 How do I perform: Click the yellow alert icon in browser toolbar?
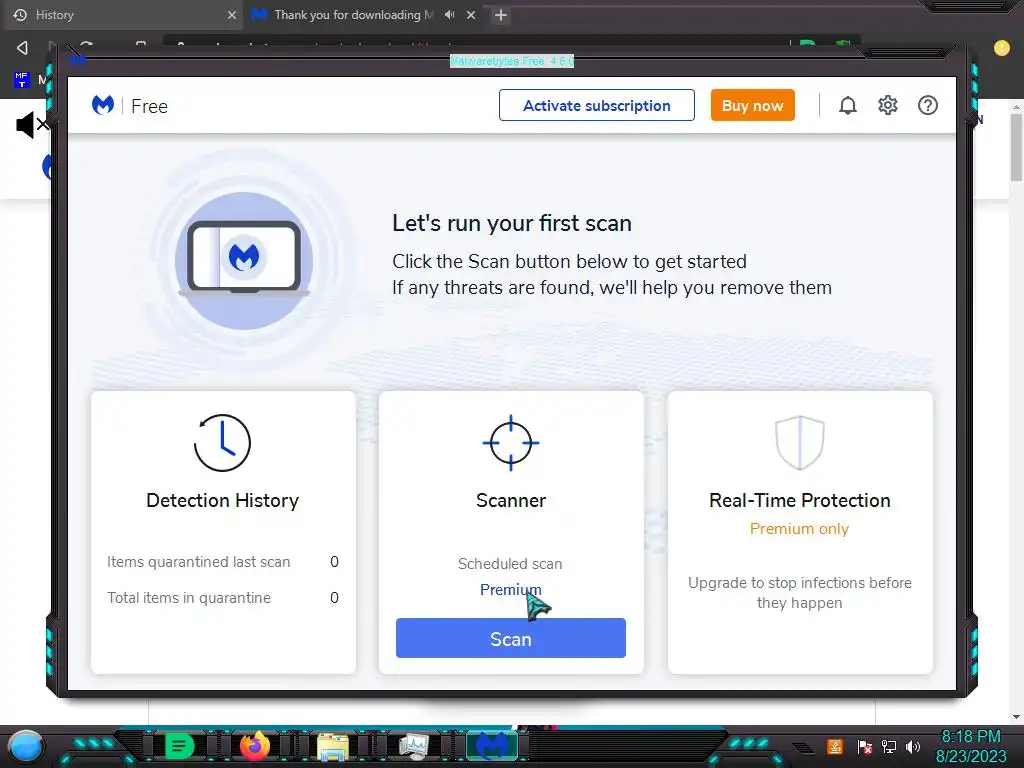[x=1001, y=48]
